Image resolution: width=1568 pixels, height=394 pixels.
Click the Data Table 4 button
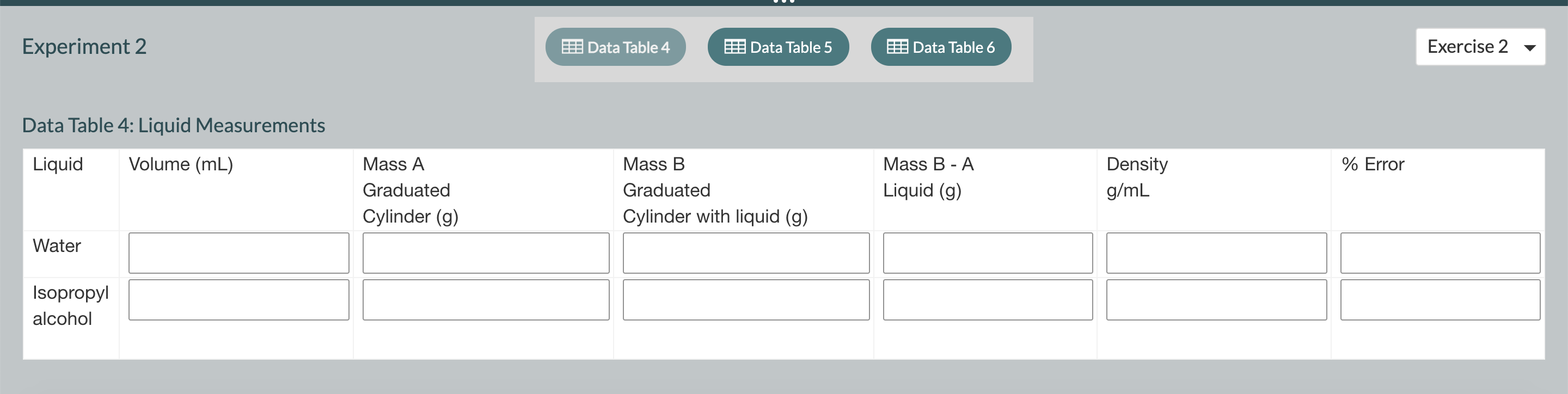click(x=615, y=46)
